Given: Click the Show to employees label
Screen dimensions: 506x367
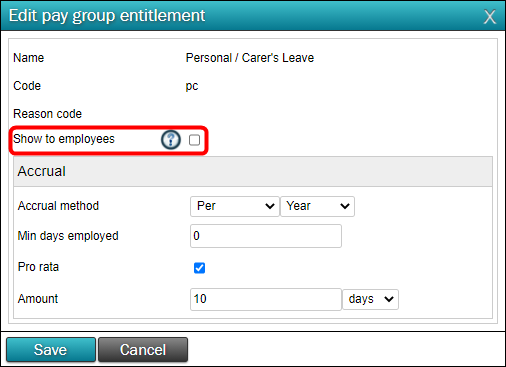Looking at the screenshot, I should [64, 139].
